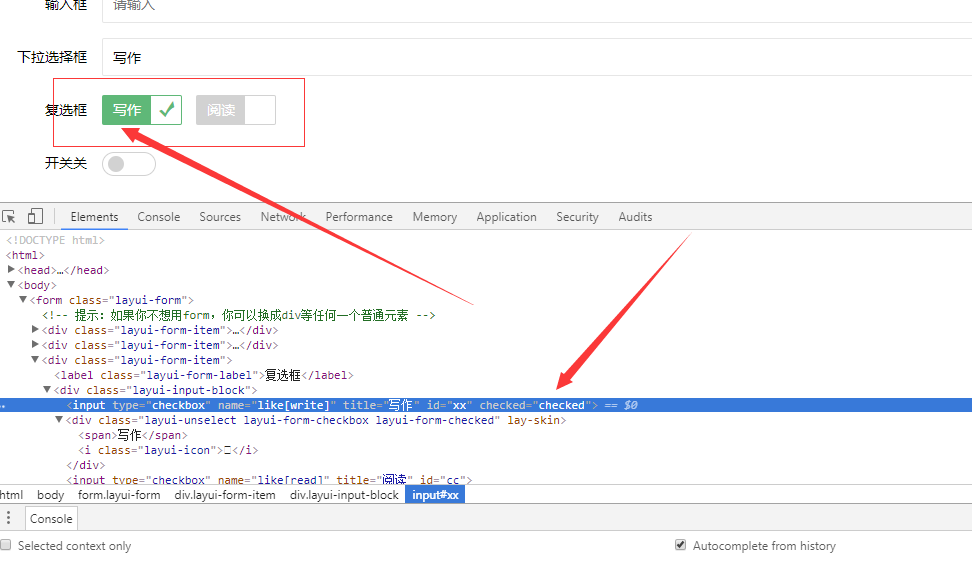
Task: Collapse the expanded layui-form-item div
Action: [x=35, y=360]
